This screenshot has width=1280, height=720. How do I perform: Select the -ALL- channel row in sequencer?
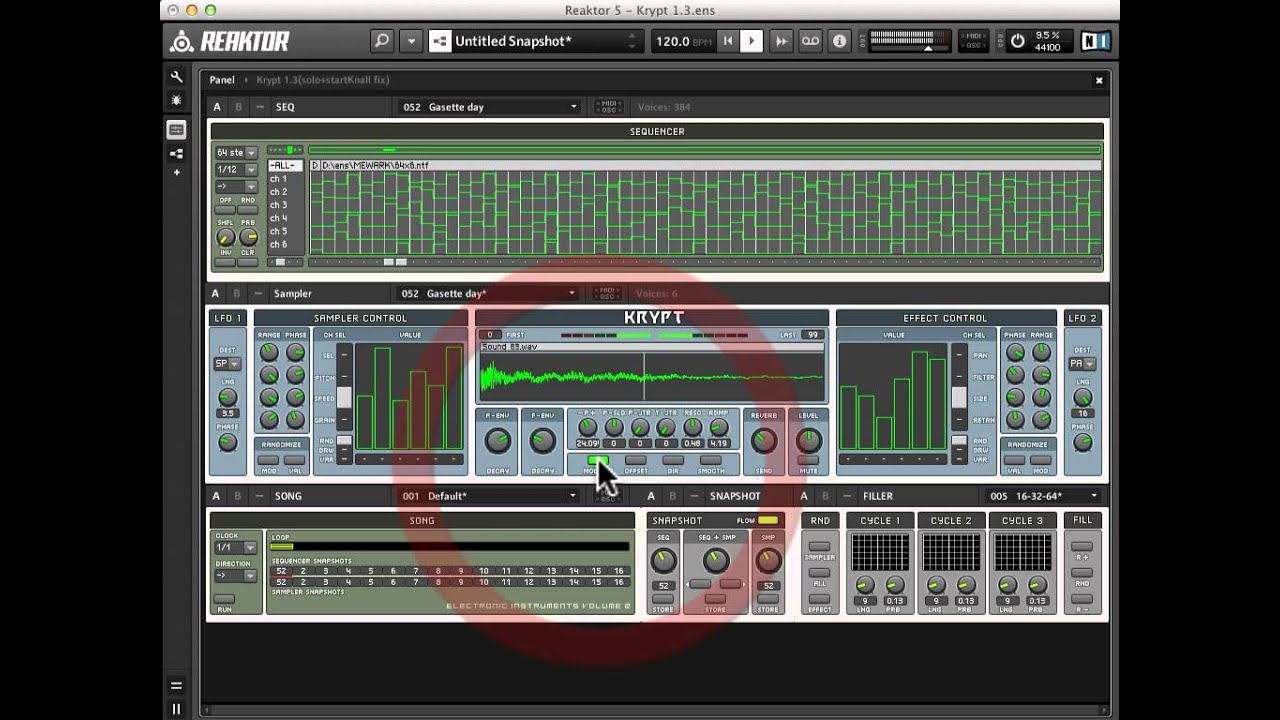(x=284, y=166)
